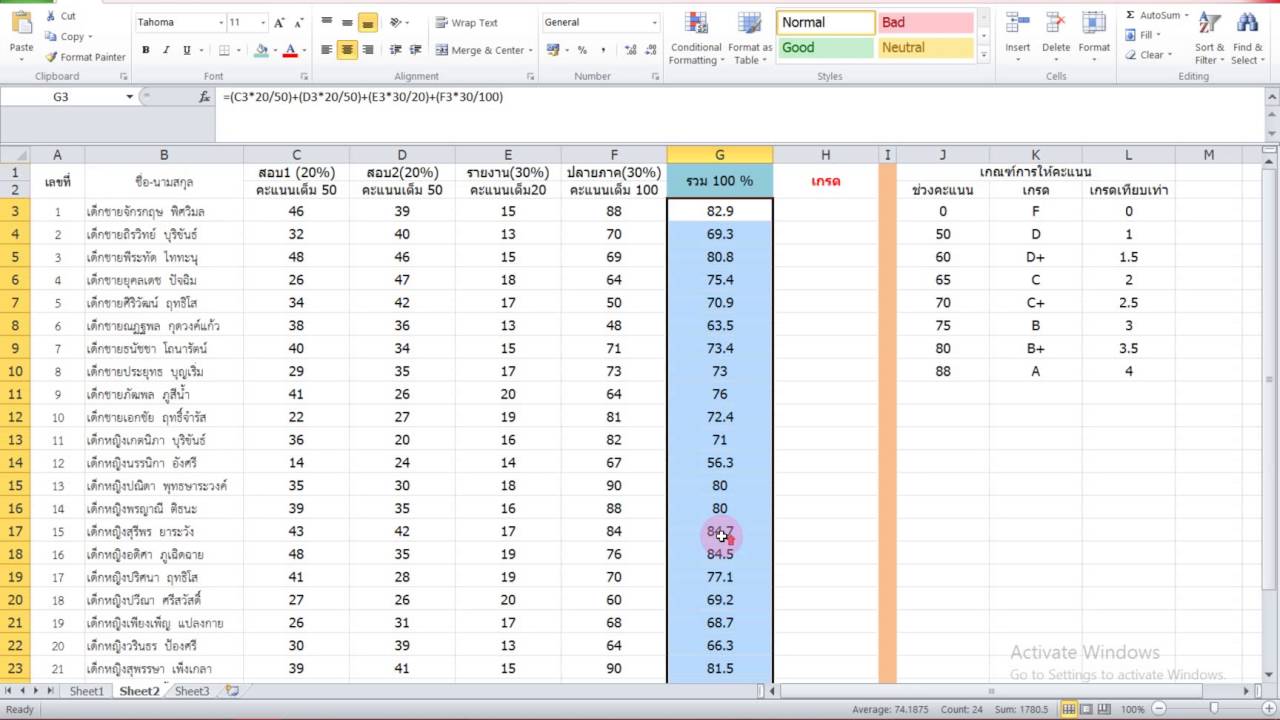
Task: Toggle Bold formatting
Action: 146,50
